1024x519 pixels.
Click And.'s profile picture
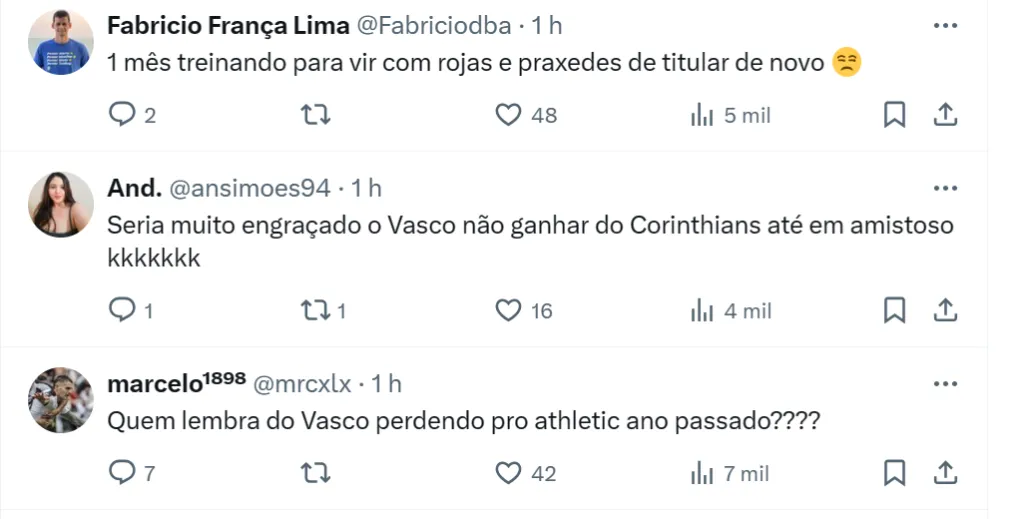point(61,204)
